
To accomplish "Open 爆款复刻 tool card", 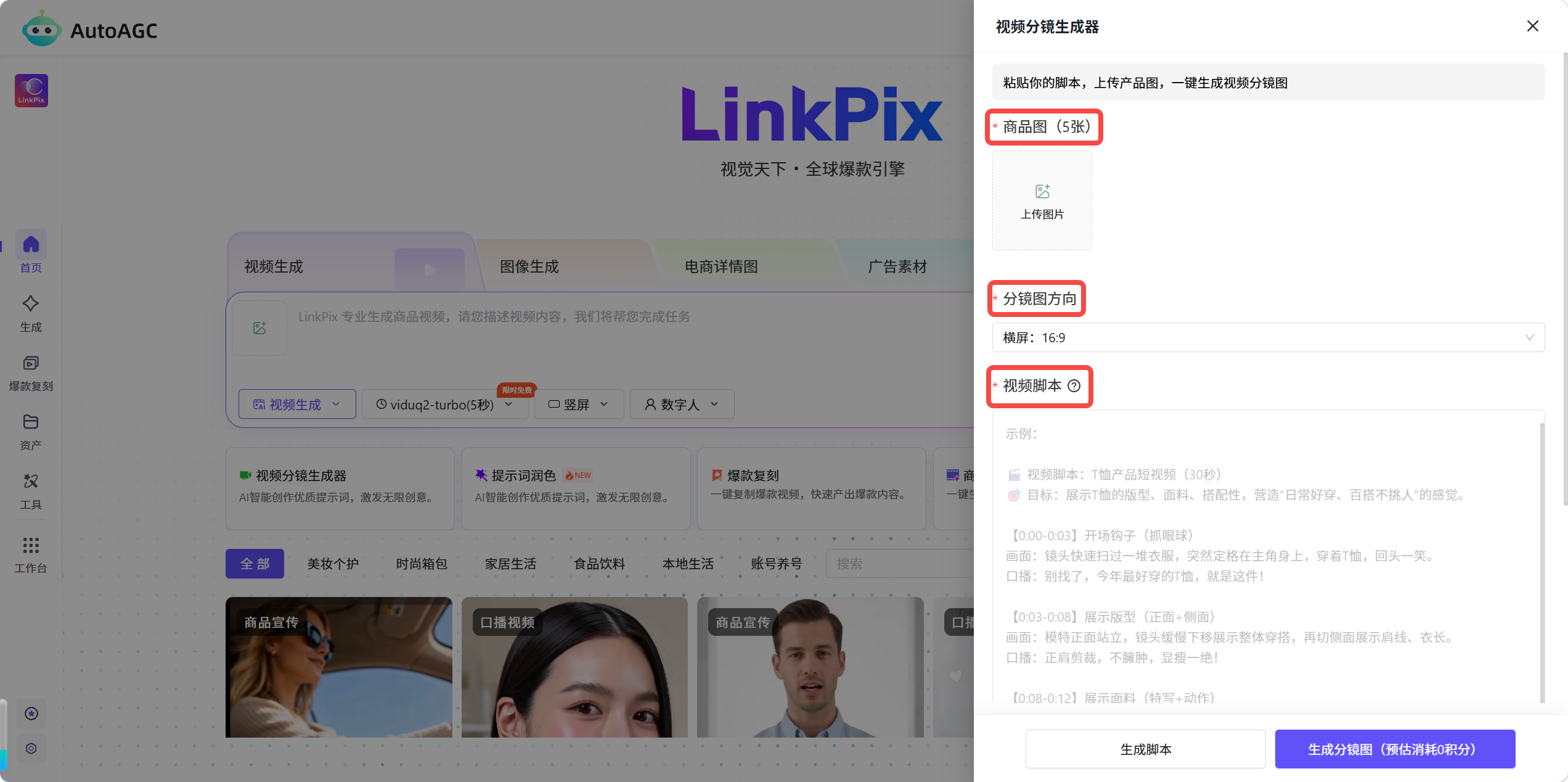I will pyautogui.click(x=811, y=488).
